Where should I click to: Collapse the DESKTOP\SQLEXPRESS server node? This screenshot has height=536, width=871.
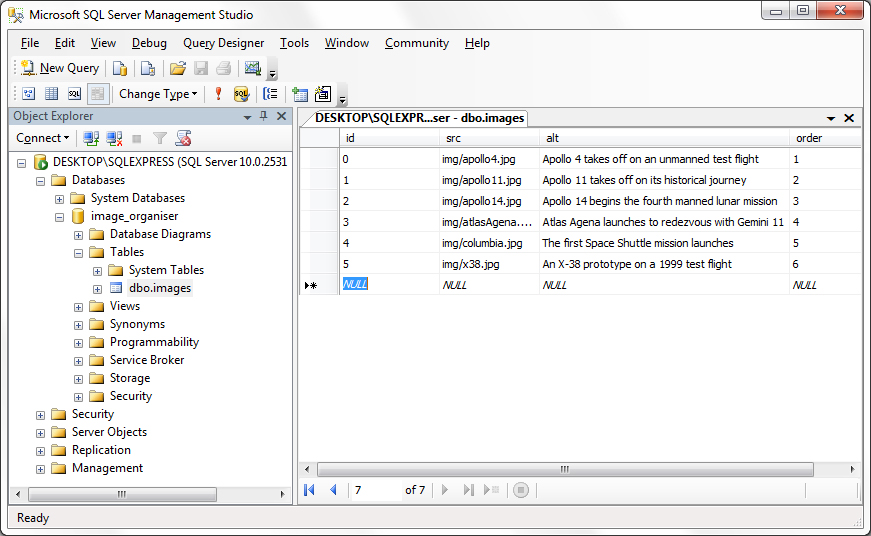[x=22, y=163]
